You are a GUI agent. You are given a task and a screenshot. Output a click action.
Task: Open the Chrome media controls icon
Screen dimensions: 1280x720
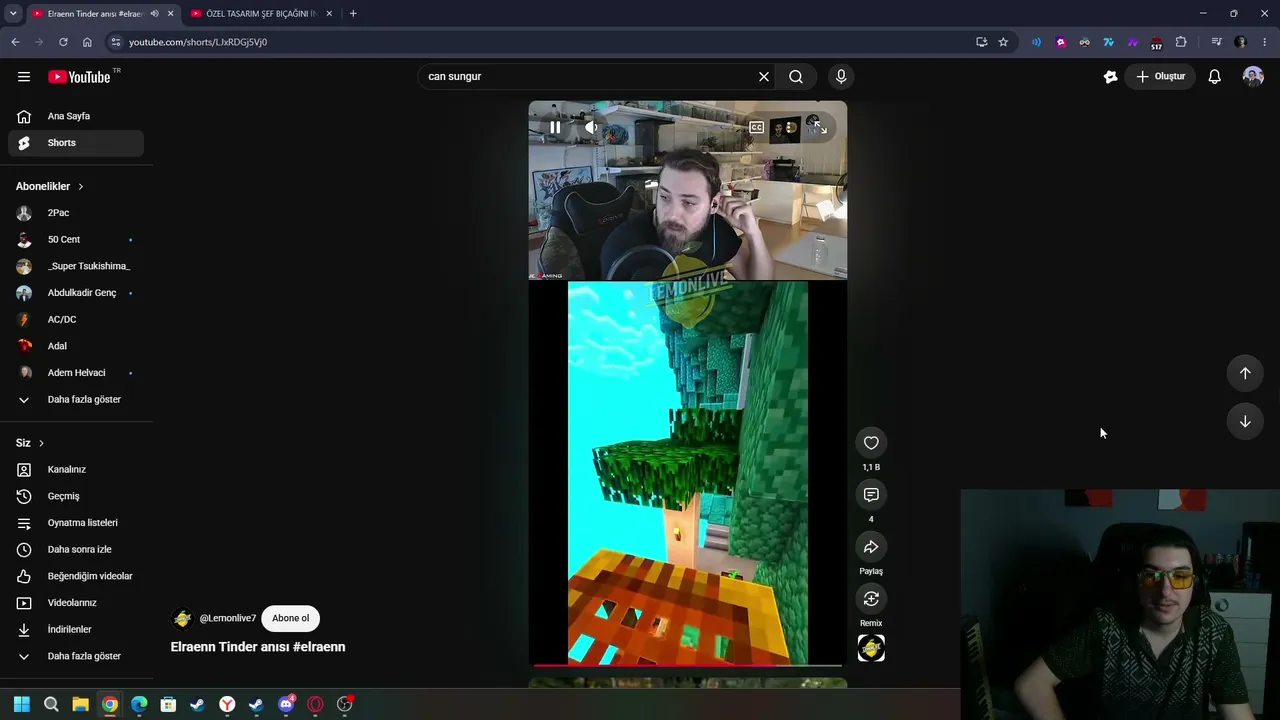coord(1216,42)
